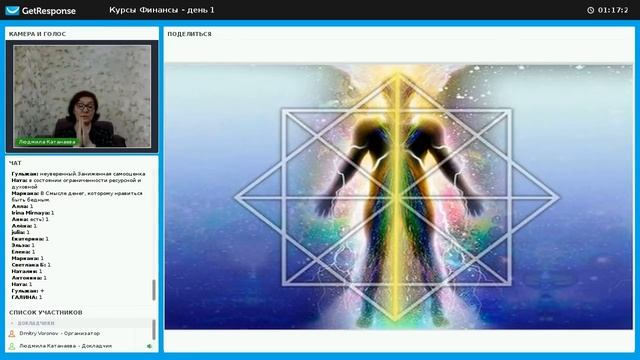
Task: Click the julia chat message
Action: [x=20, y=232]
